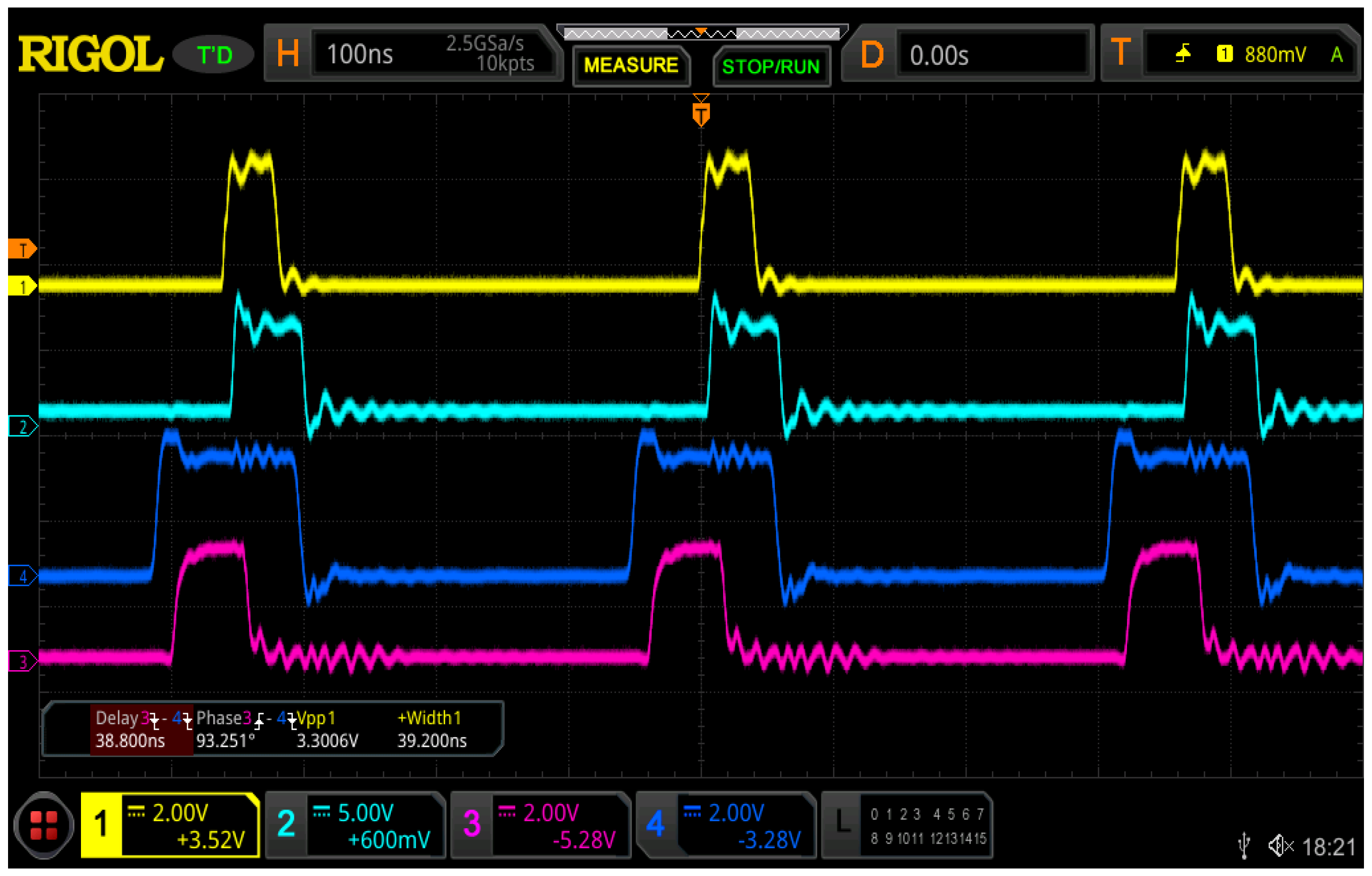Click the RIGOL logo
Screen dimensions: 1372x876
(x=91, y=54)
